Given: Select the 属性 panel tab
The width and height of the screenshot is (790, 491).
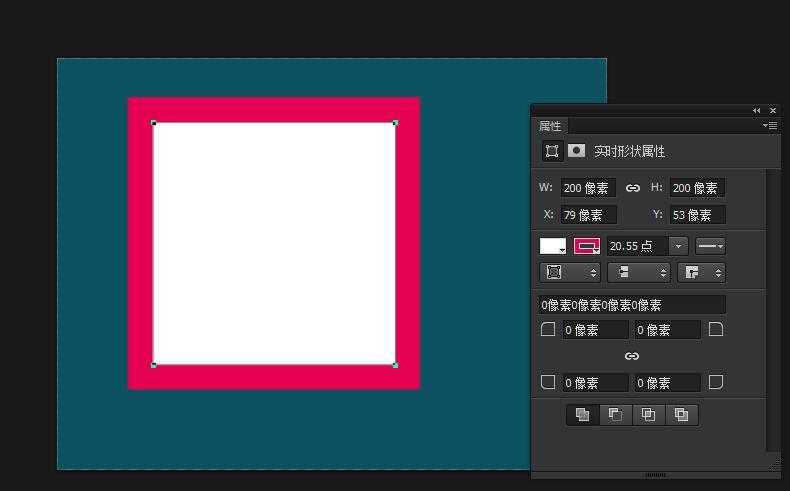Looking at the screenshot, I should [x=550, y=126].
